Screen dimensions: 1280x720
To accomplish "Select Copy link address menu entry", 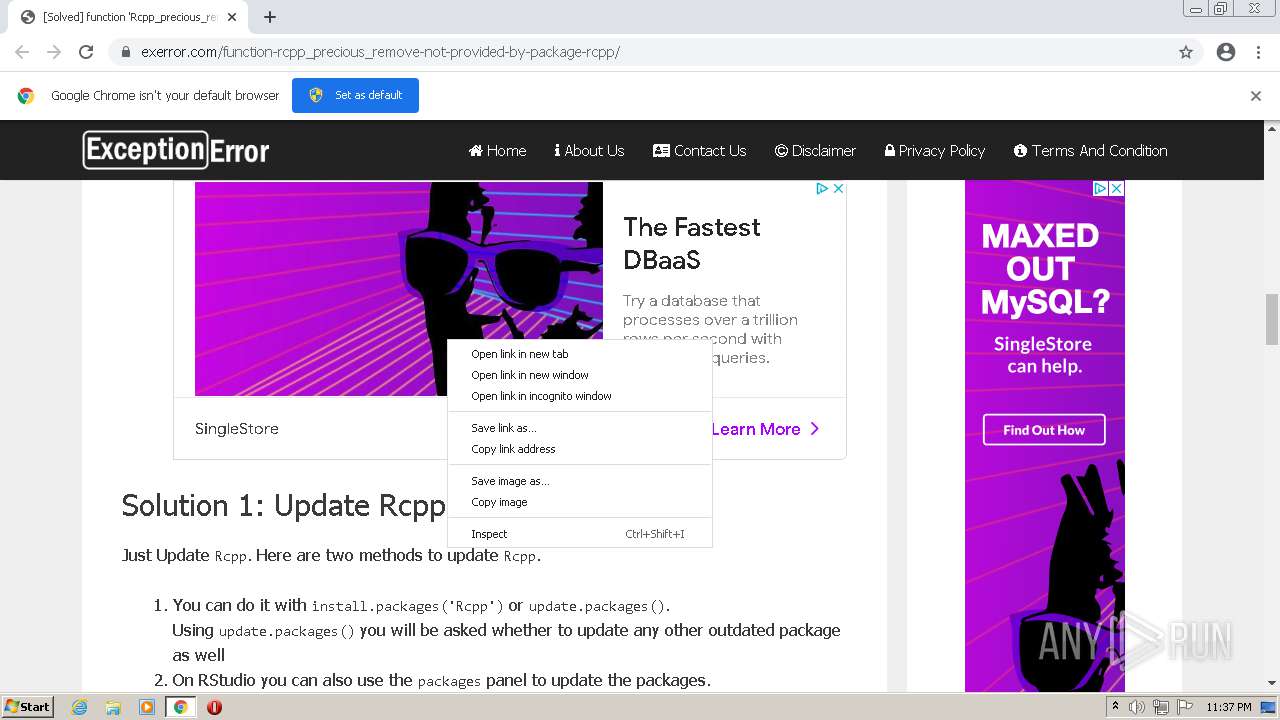I will (x=580, y=449).
